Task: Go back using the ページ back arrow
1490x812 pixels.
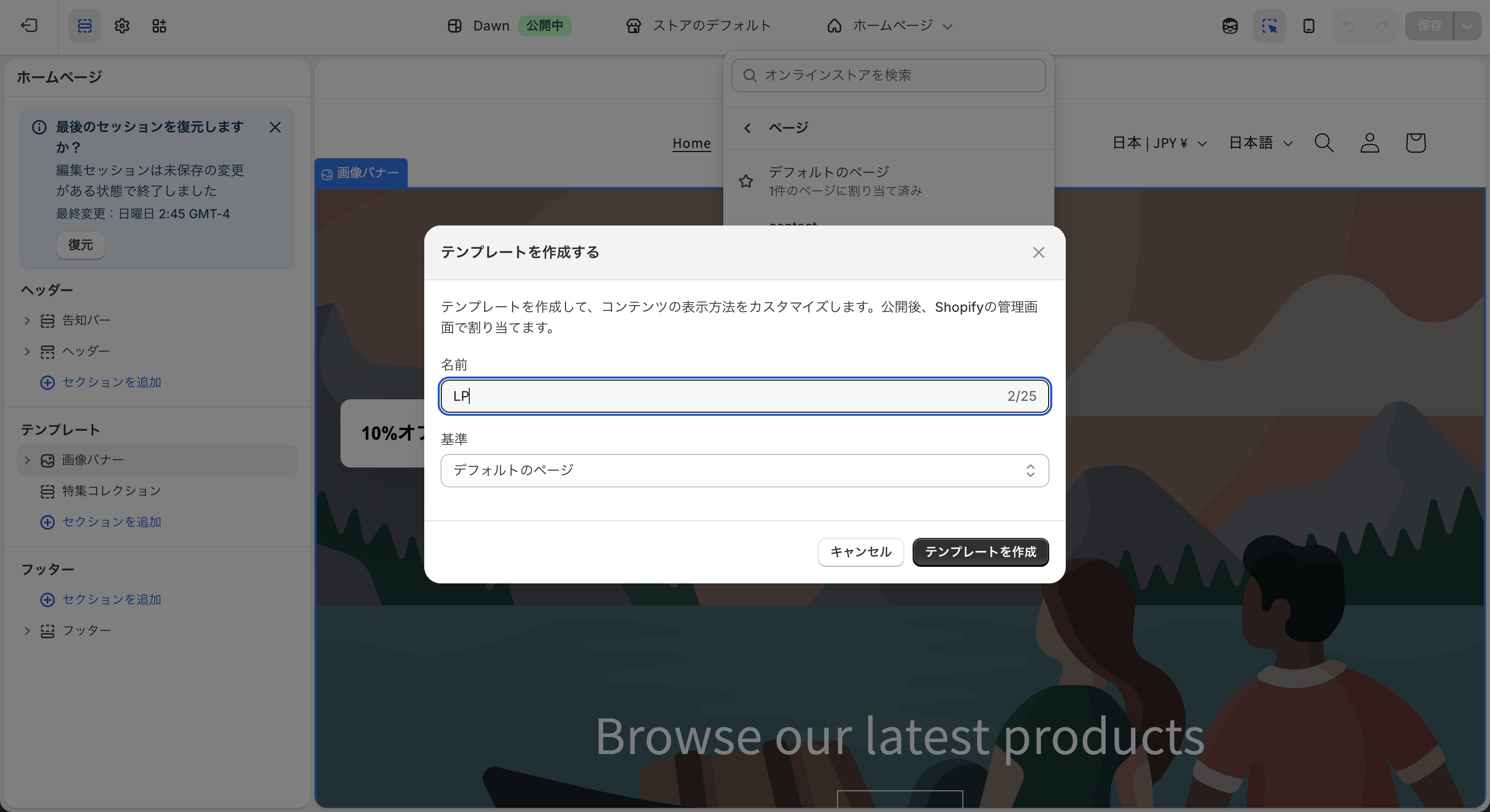Action: (748, 127)
